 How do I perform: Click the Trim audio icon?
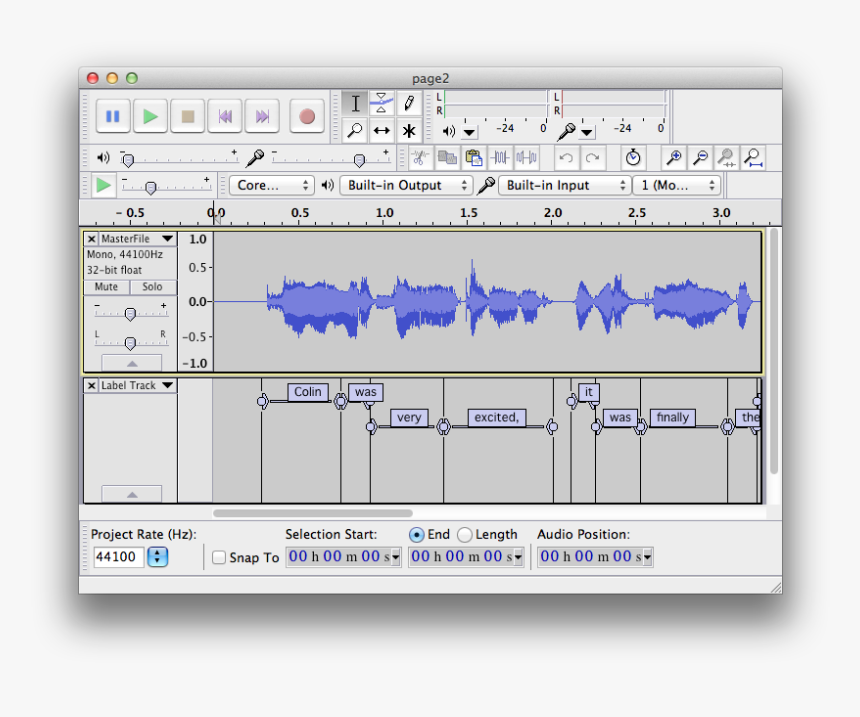[500, 159]
